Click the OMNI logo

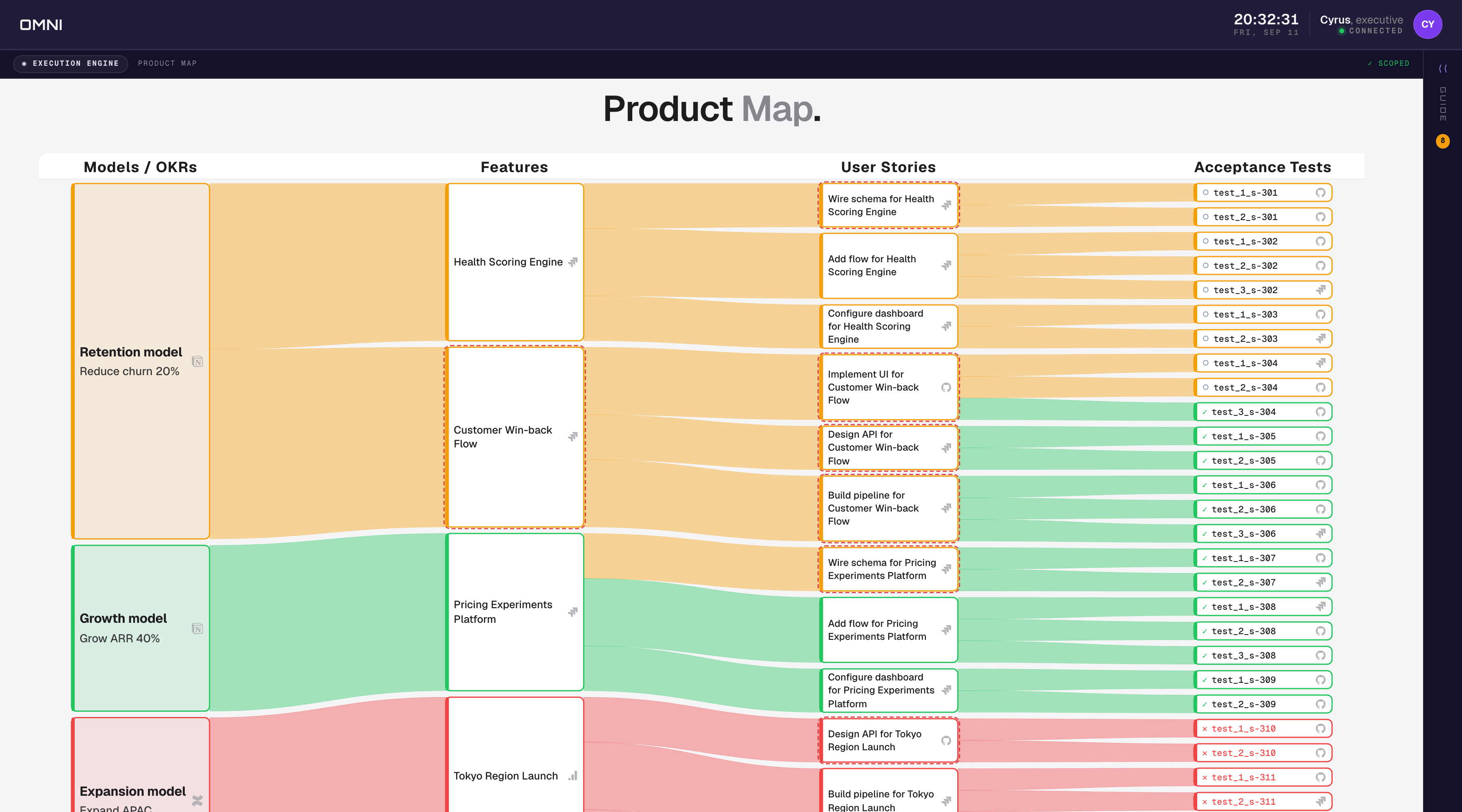[41, 25]
